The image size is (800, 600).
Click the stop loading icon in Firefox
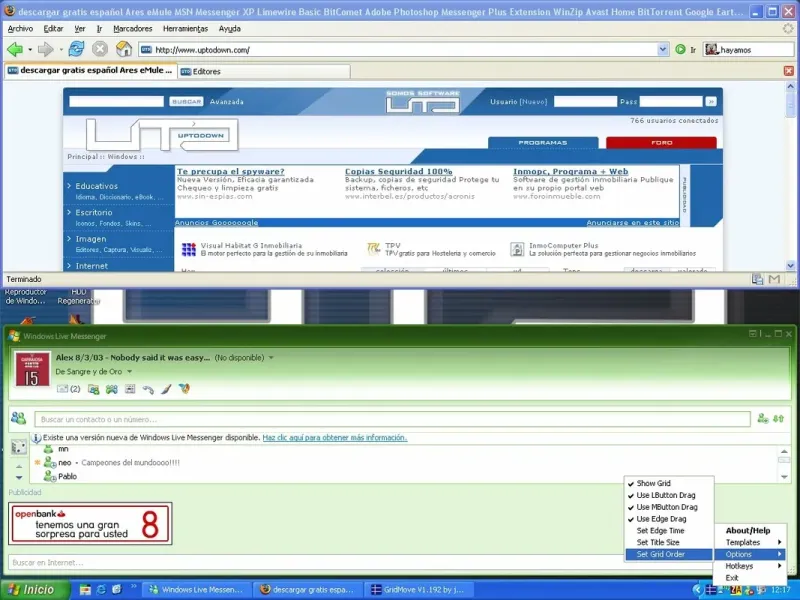(x=100, y=49)
